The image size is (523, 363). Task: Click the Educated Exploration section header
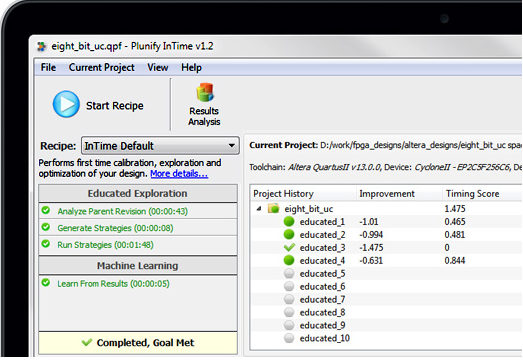pos(138,193)
